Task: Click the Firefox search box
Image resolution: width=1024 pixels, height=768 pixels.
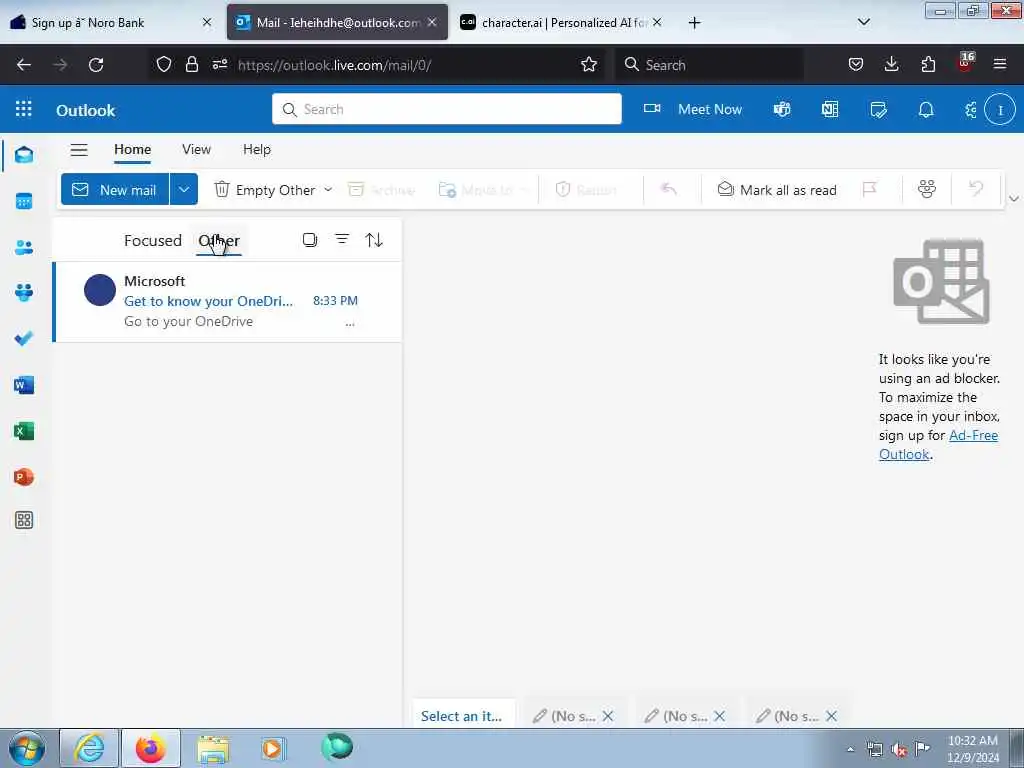Action: click(709, 65)
